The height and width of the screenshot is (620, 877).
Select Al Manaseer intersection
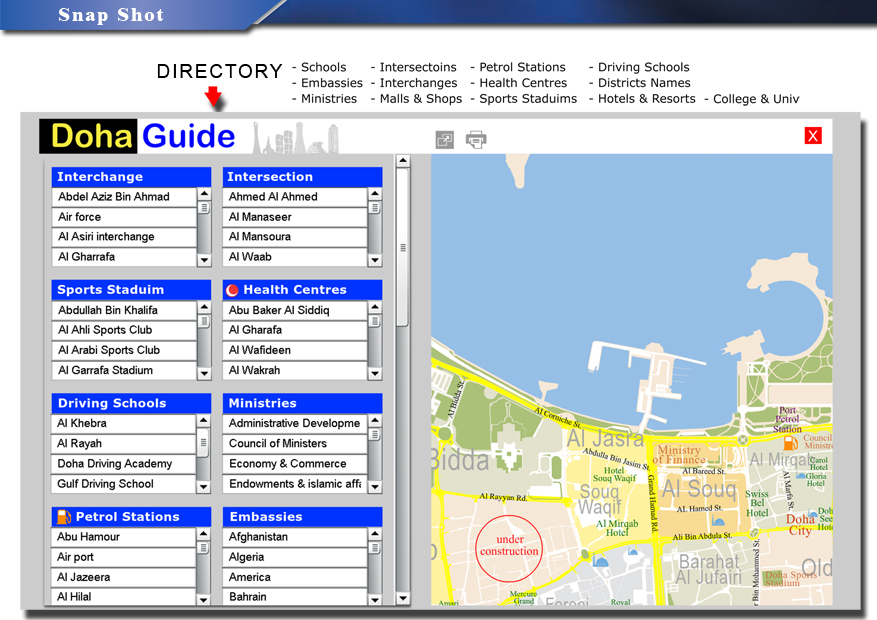point(295,217)
